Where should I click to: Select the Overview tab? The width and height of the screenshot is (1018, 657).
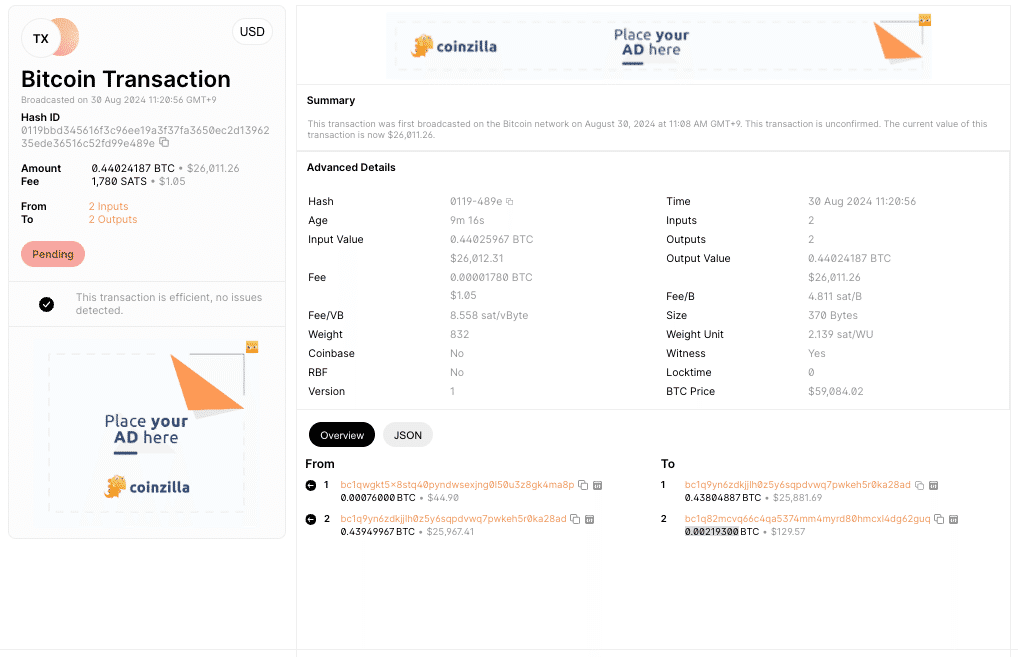pos(342,435)
